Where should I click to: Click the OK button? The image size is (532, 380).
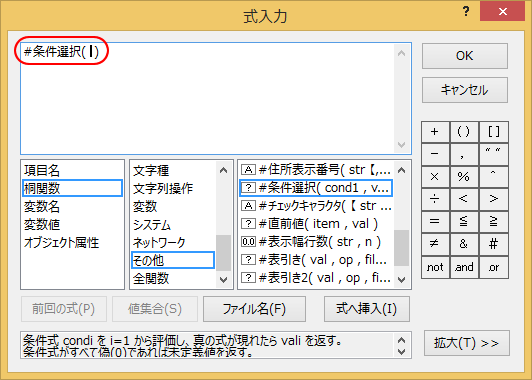tap(464, 56)
